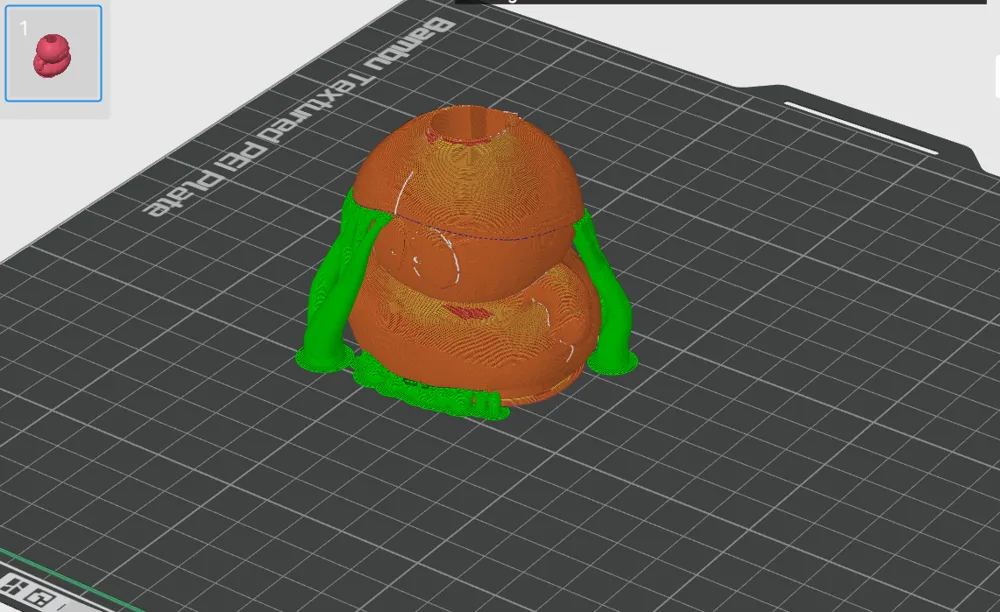The height and width of the screenshot is (612, 1000).
Task: Select the plate 1 thumbnail in sidebar
Action: pos(54,52)
